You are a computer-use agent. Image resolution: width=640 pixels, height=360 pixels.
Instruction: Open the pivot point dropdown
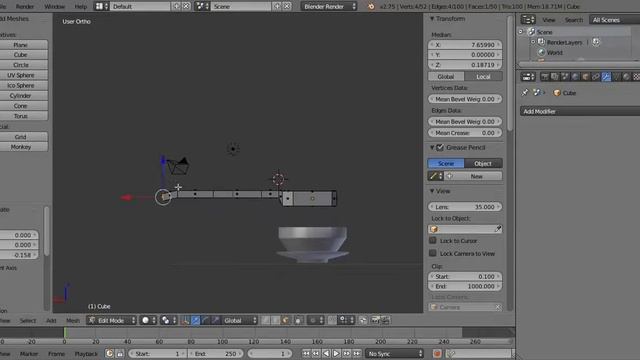169,320
